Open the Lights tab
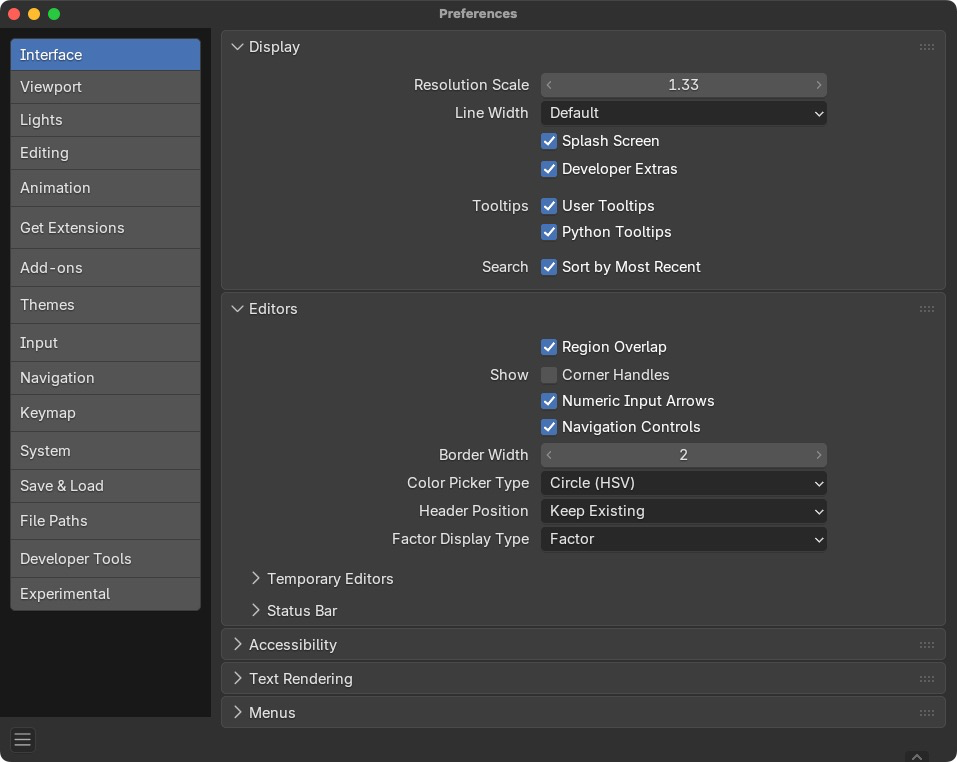 tap(106, 120)
